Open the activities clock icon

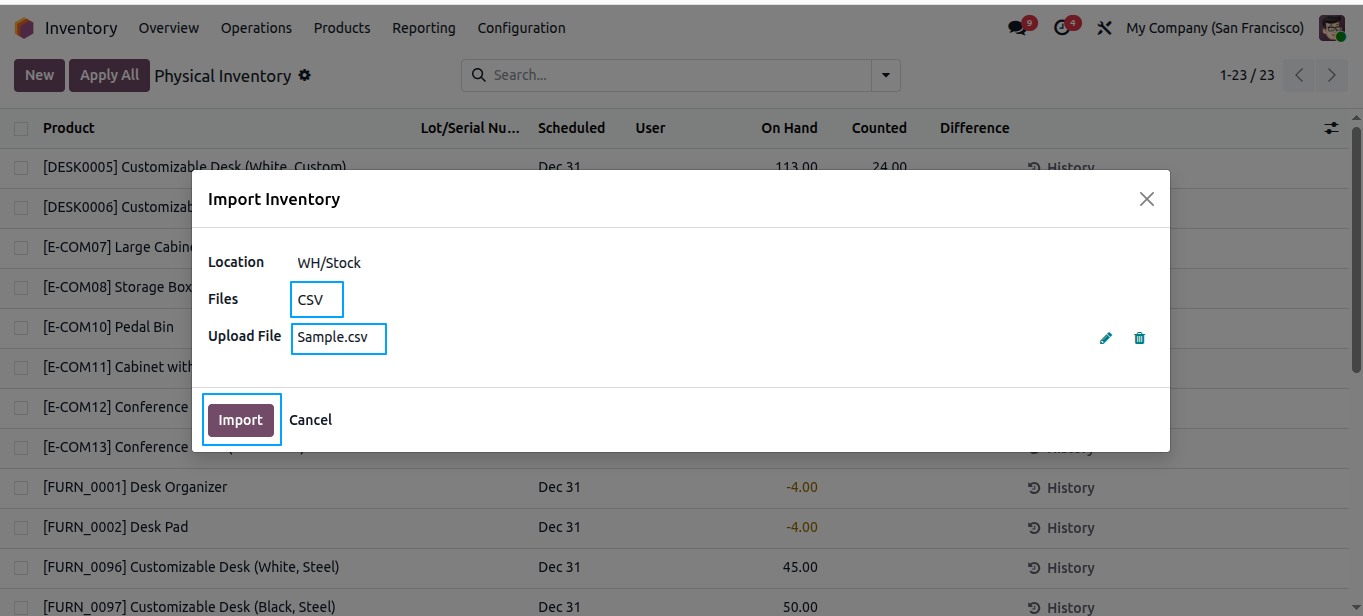[1063, 28]
